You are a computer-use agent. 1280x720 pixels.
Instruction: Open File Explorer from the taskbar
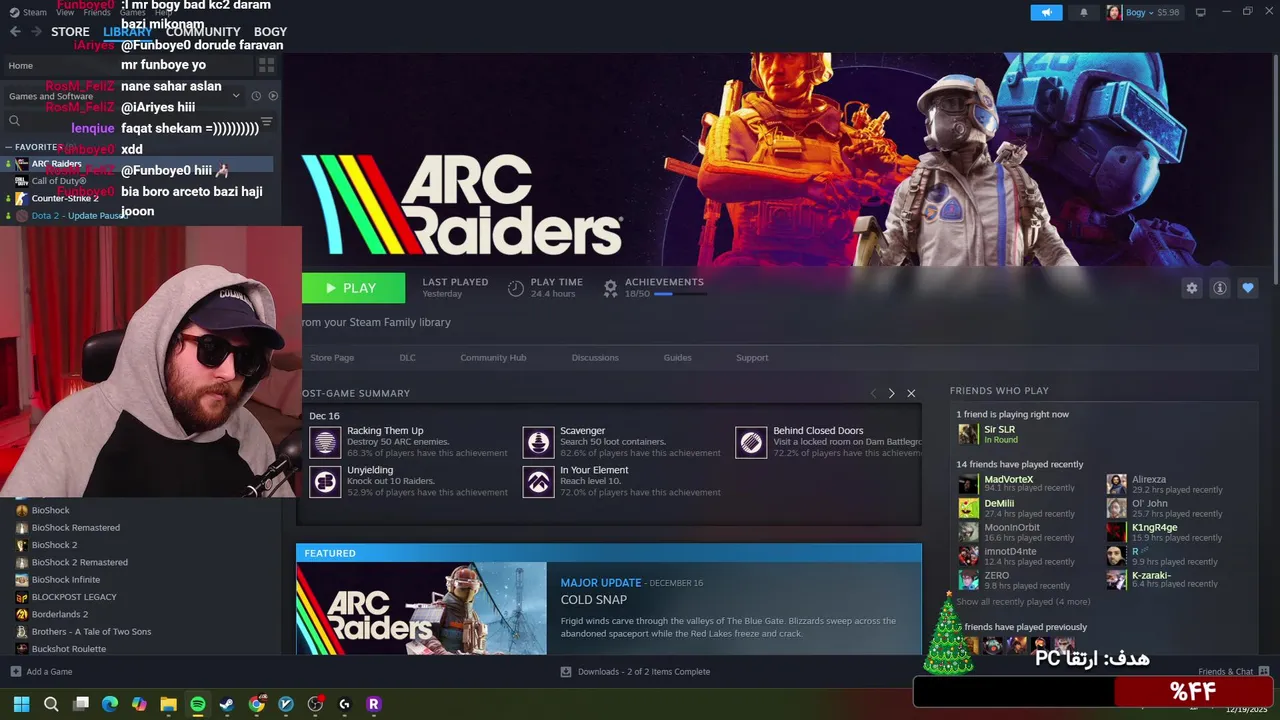(168, 704)
